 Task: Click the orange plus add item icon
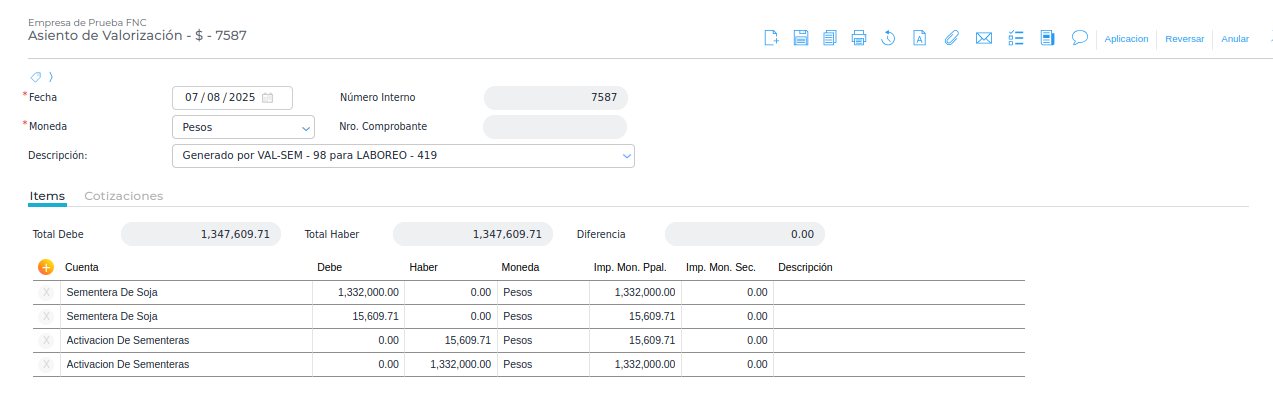46,268
